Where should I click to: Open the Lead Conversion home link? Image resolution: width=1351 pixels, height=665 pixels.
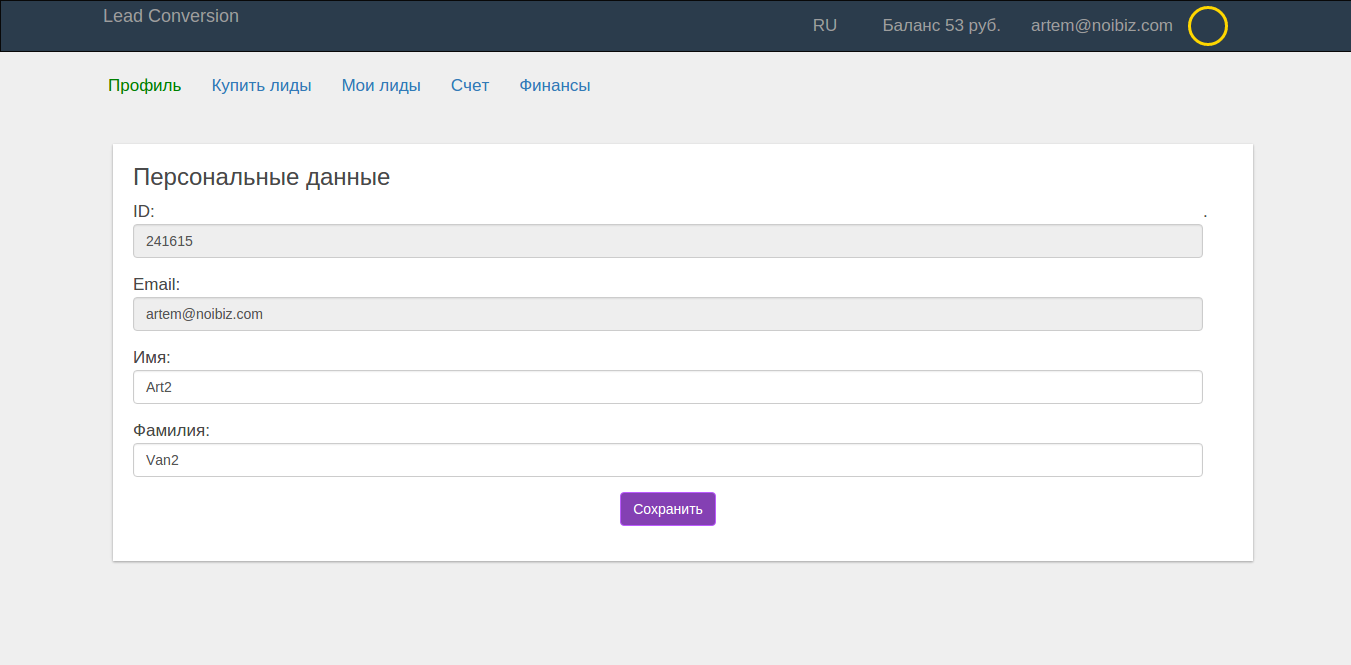pyautogui.click(x=171, y=16)
